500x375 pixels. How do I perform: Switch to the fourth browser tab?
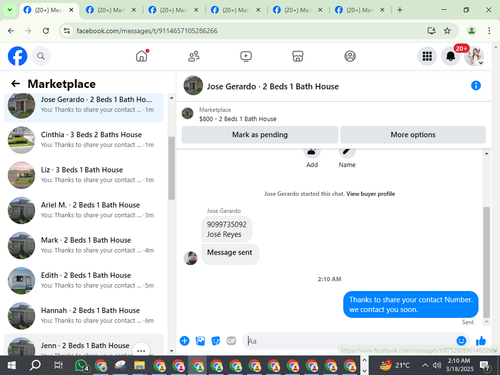(236, 10)
